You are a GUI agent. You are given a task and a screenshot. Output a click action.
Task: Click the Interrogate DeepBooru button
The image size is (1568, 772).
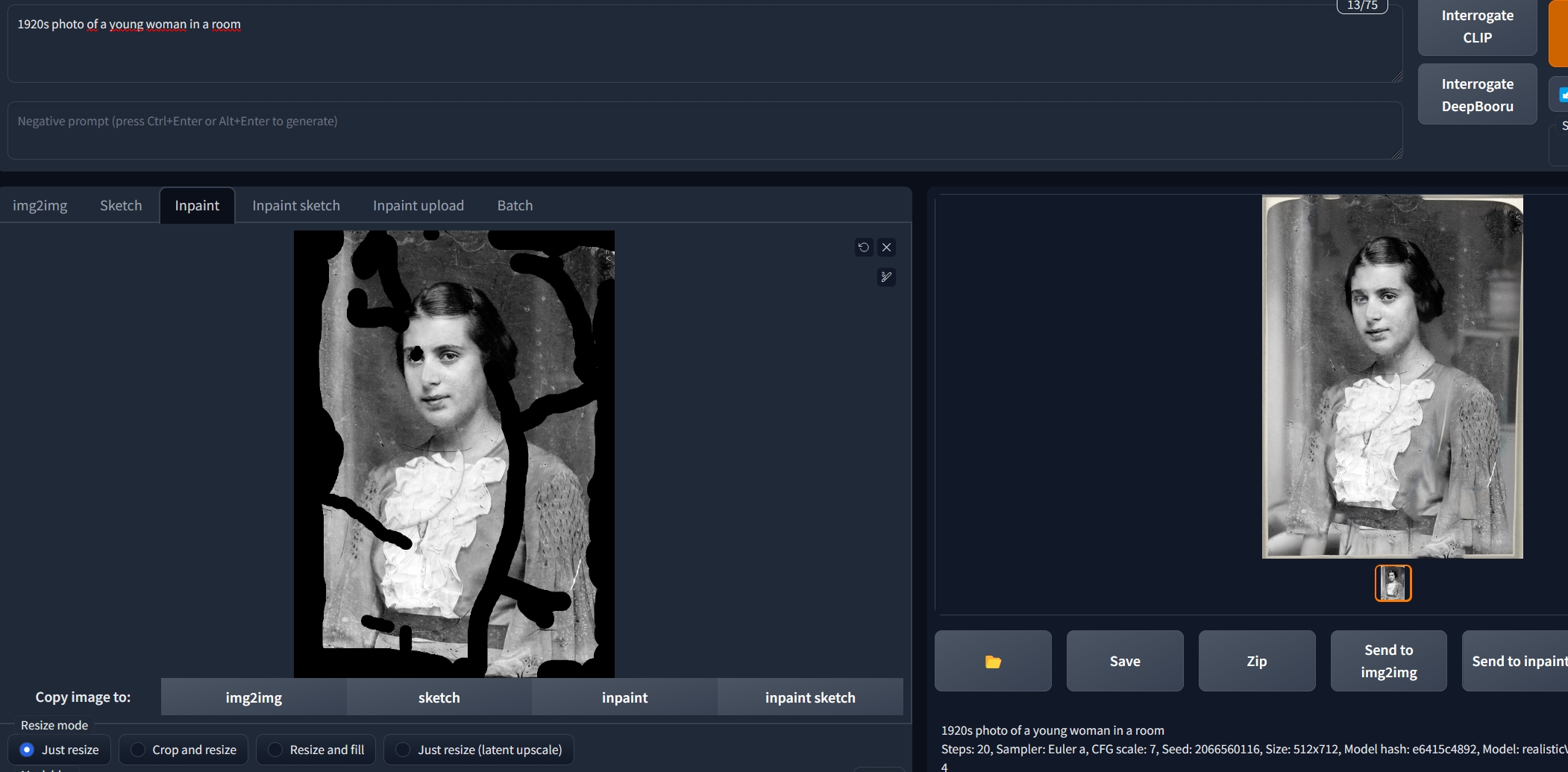point(1478,95)
